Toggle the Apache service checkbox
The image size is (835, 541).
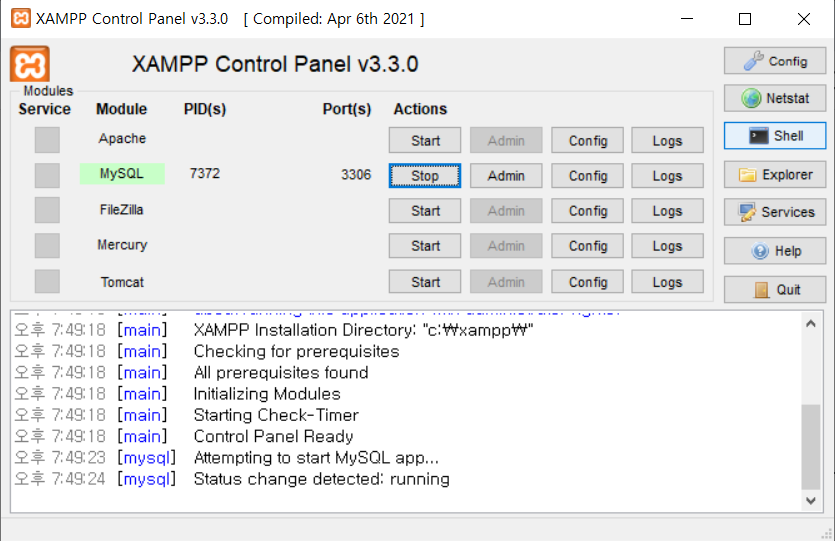pyautogui.click(x=47, y=140)
